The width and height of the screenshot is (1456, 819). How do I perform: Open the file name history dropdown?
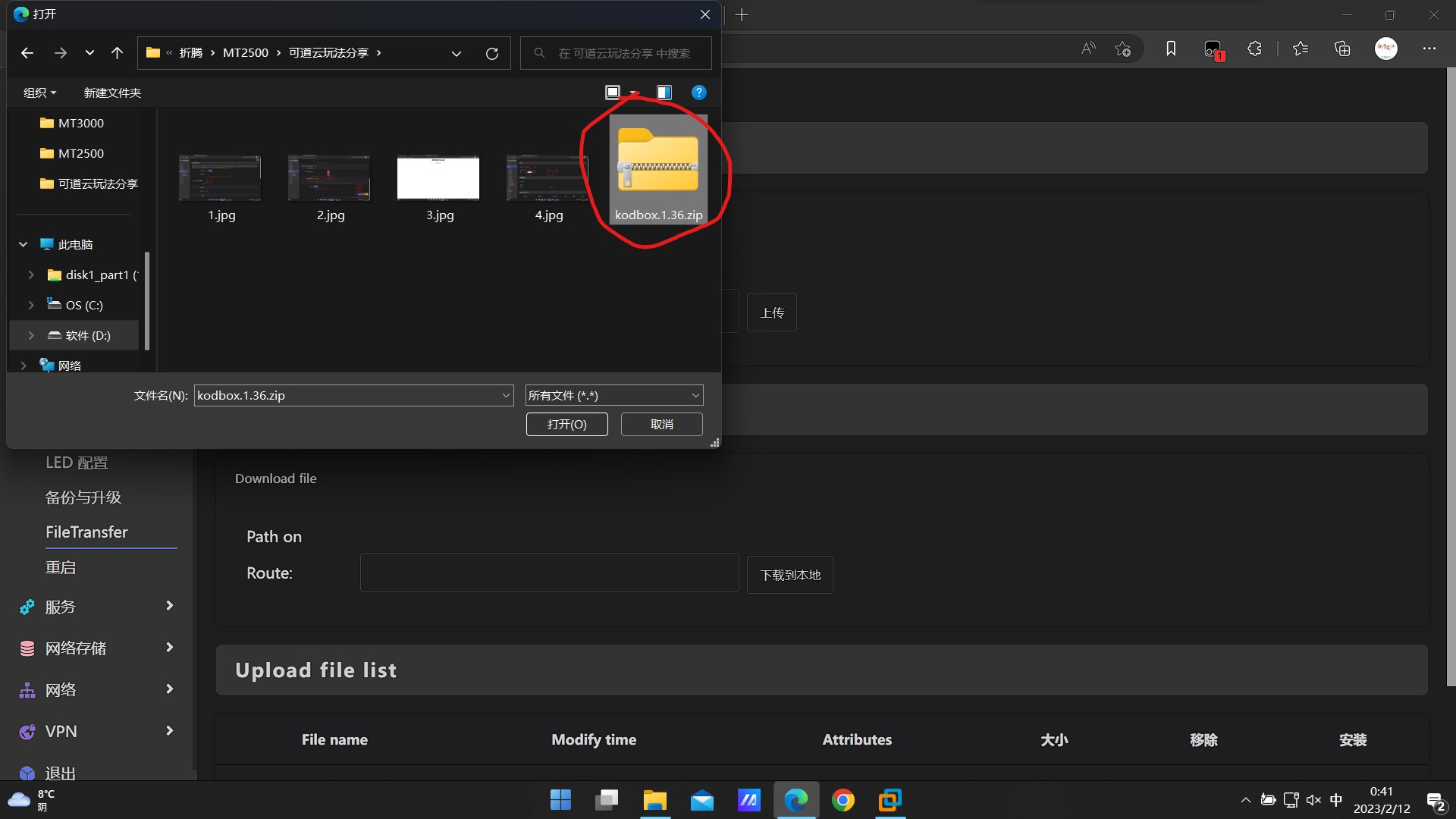click(x=506, y=395)
